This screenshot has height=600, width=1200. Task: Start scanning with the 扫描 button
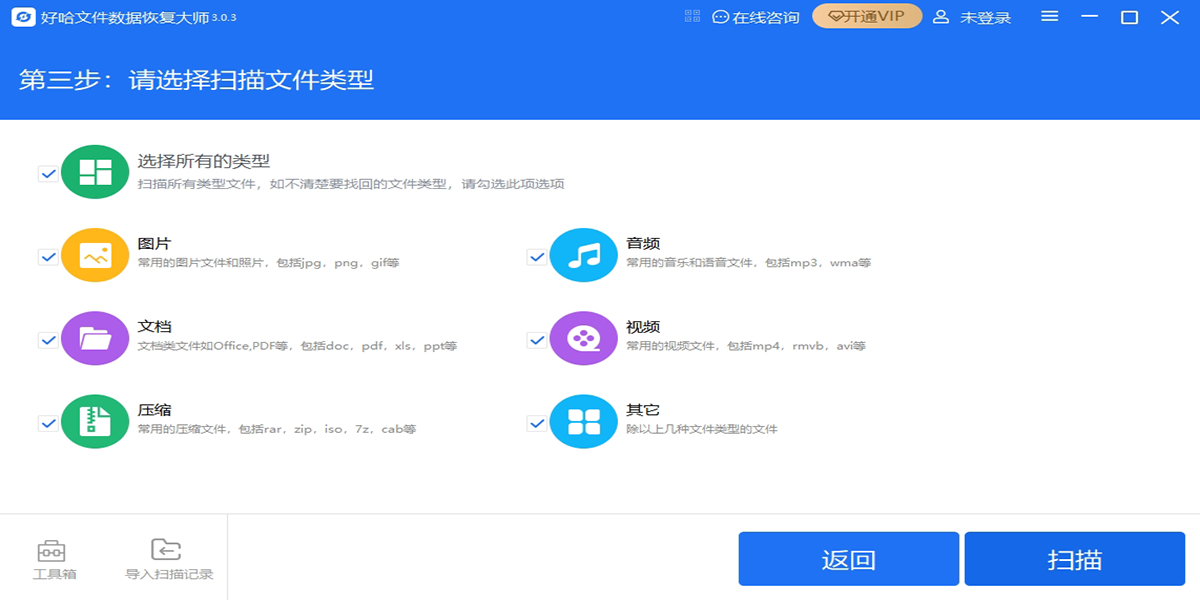[x=1075, y=559]
